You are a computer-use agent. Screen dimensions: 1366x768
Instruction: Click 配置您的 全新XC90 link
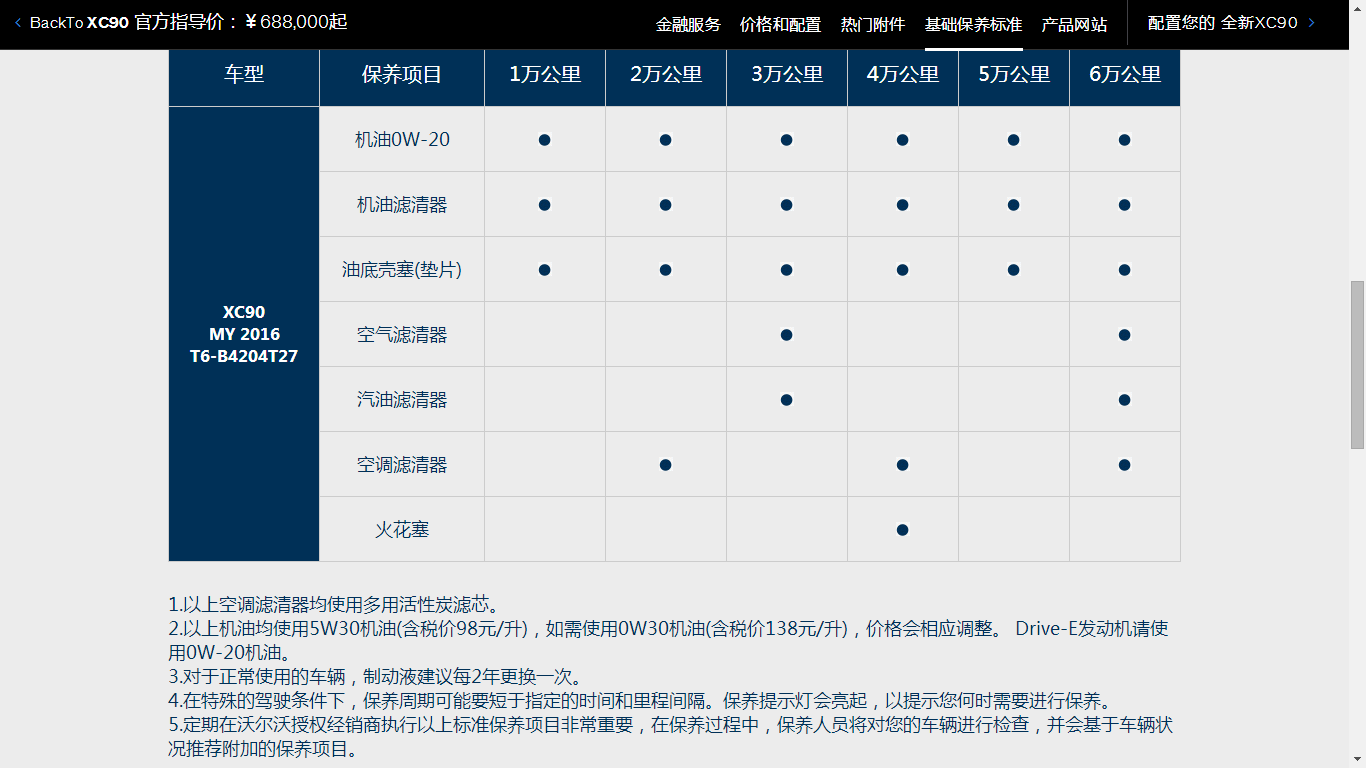pos(1222,23)
